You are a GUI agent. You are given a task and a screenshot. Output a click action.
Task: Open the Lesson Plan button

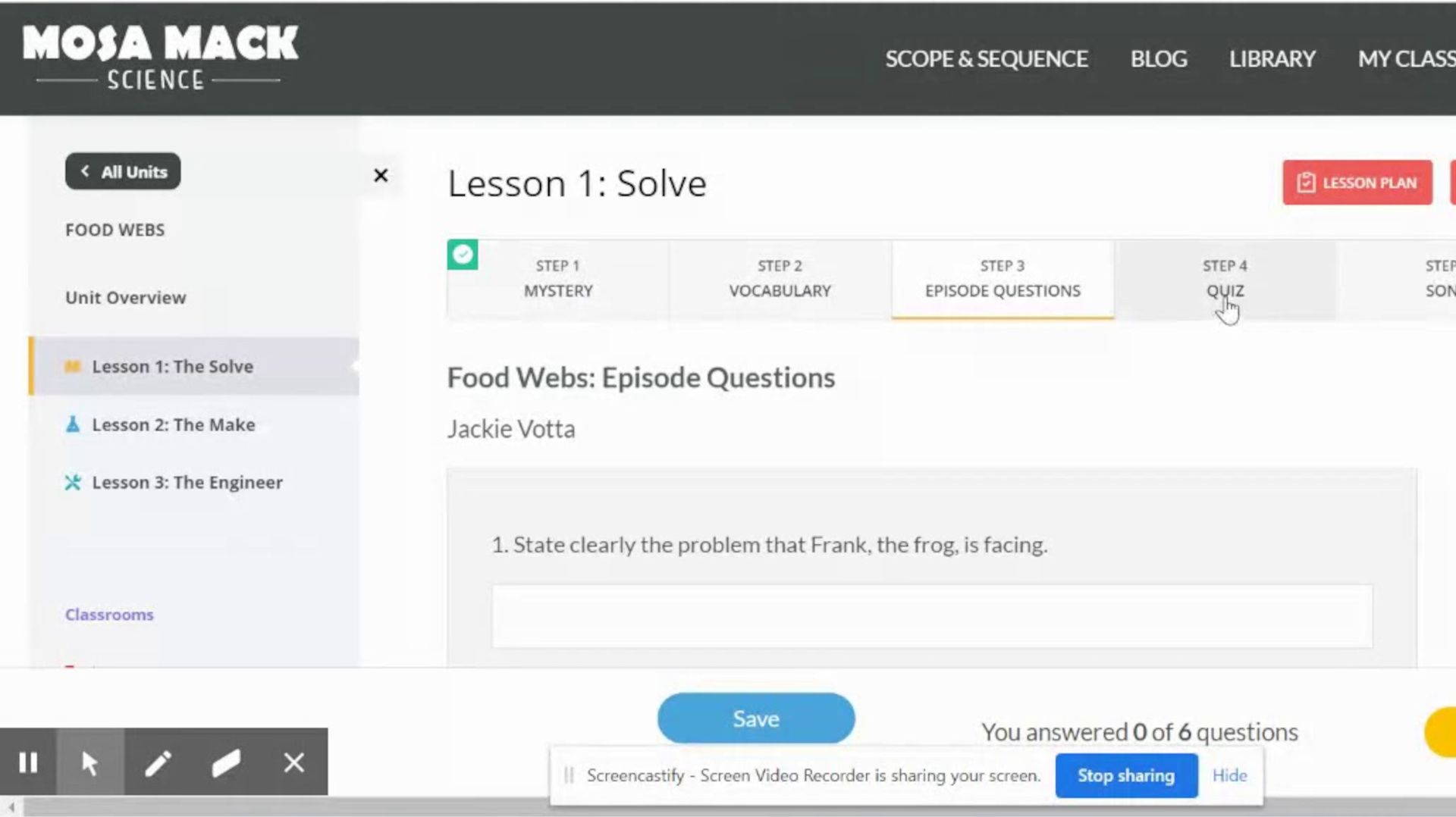pos(1357,182)
